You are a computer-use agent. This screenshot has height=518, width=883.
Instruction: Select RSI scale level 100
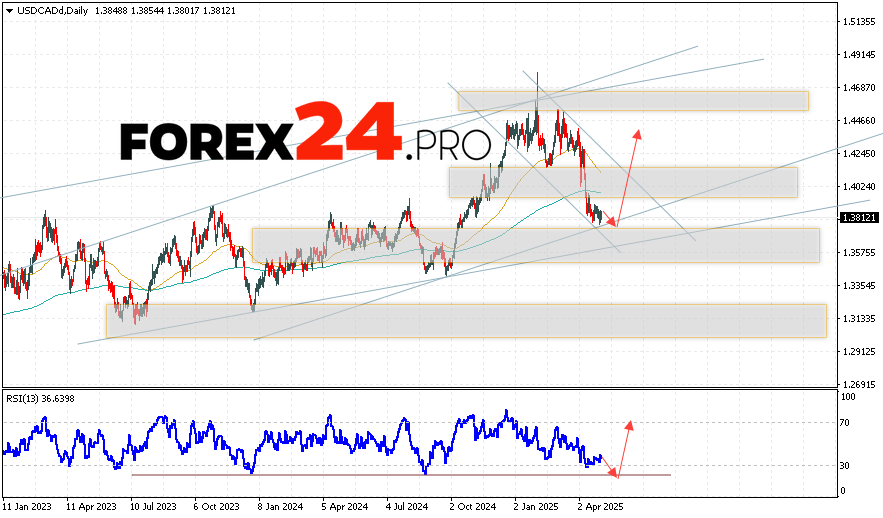coord(848,396)
